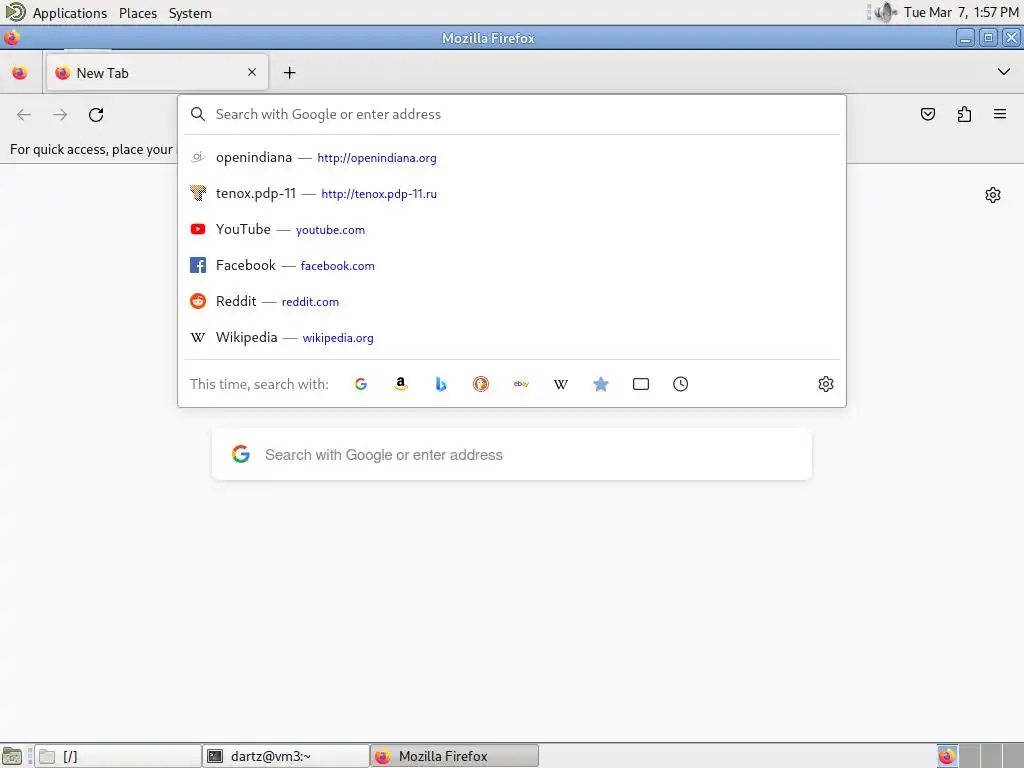Image resolution: width=1024 pixels, height=768 pixels.
Task: Open Firefox View pinned tab icon
Action: (20, 72)
